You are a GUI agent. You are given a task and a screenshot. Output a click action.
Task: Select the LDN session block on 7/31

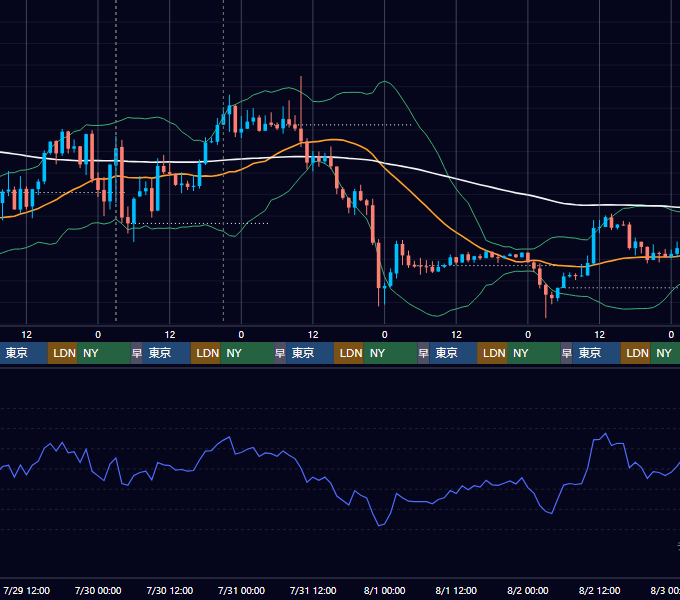(349, 353)
